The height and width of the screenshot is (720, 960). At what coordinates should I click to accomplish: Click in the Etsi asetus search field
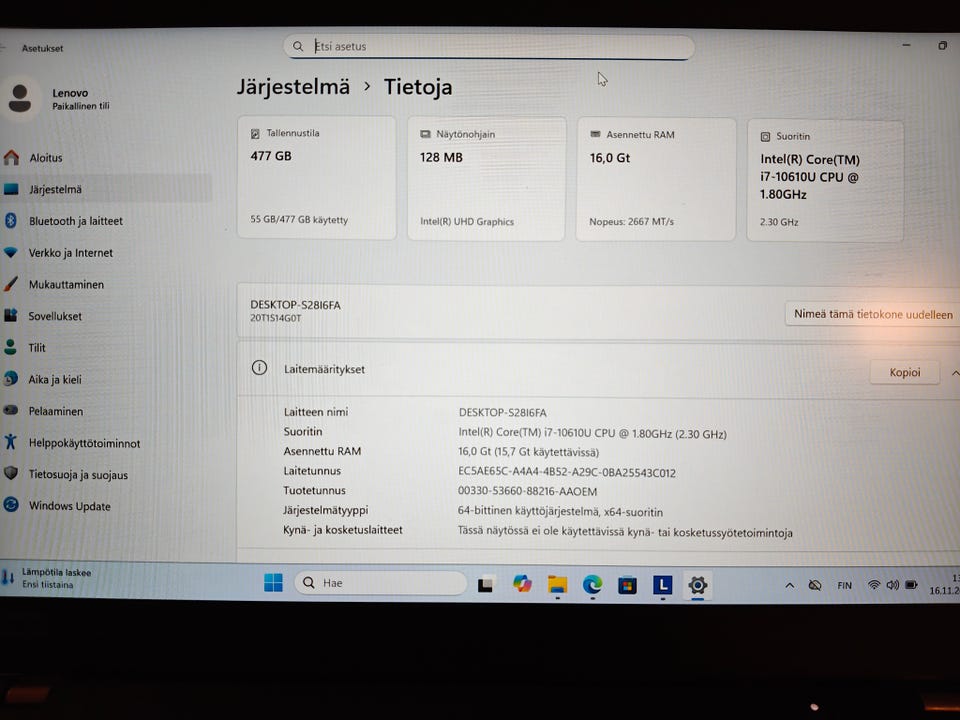[489, 47]
